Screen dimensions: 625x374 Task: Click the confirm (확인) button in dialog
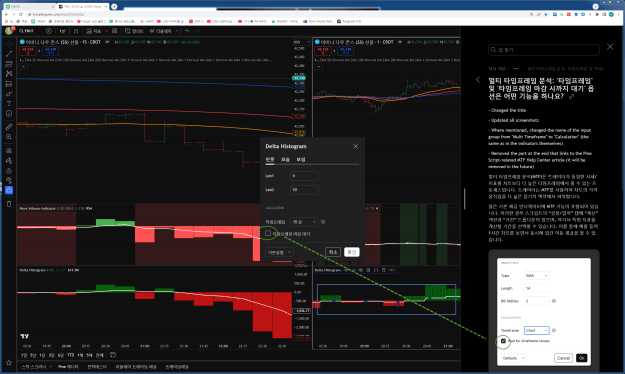click(352, 252)
